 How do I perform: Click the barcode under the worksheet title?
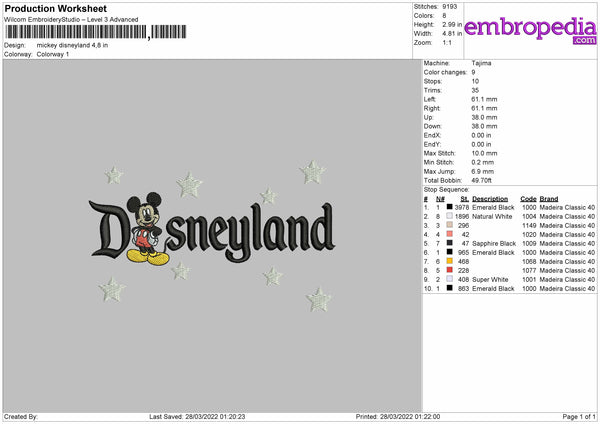tap(96, 32)
